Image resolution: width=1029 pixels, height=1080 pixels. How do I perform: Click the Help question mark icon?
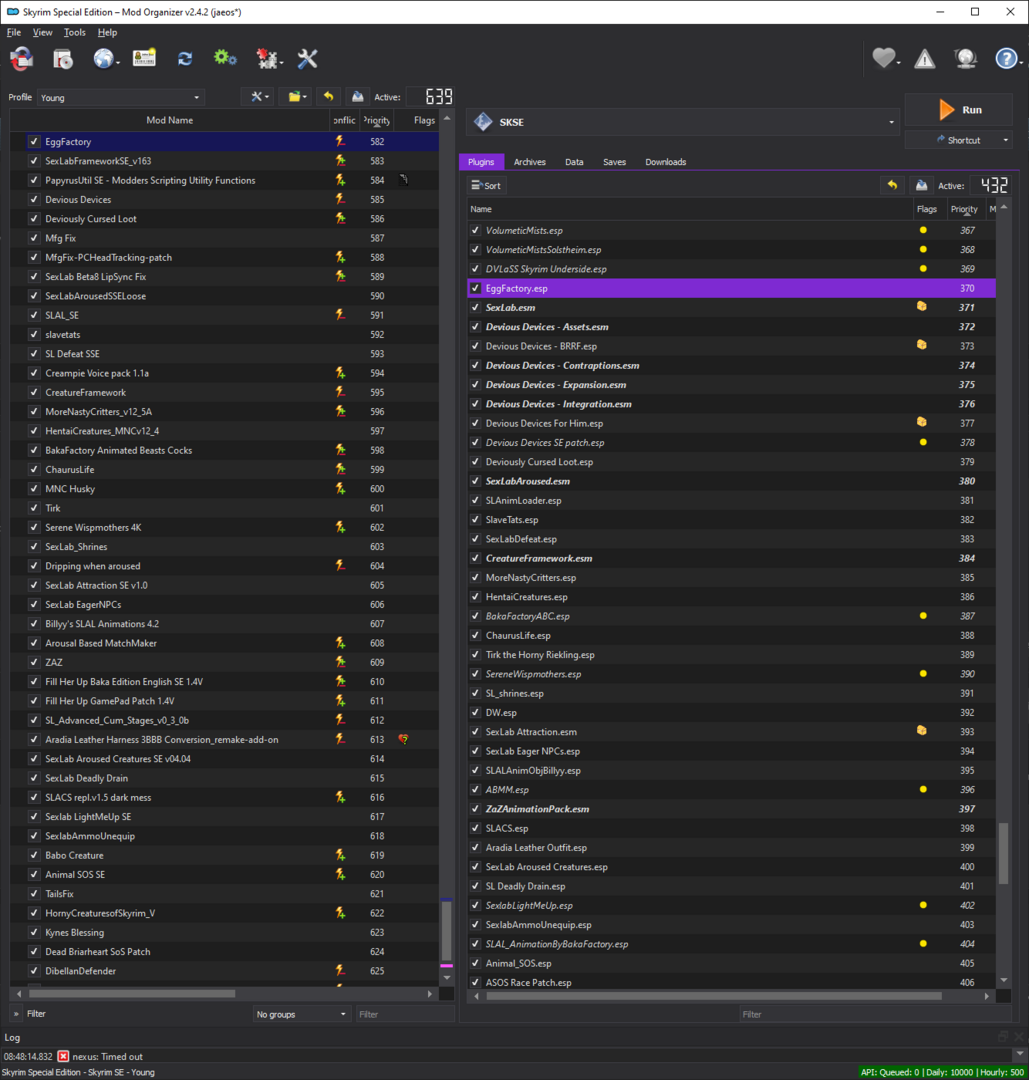click(1006, 59)
